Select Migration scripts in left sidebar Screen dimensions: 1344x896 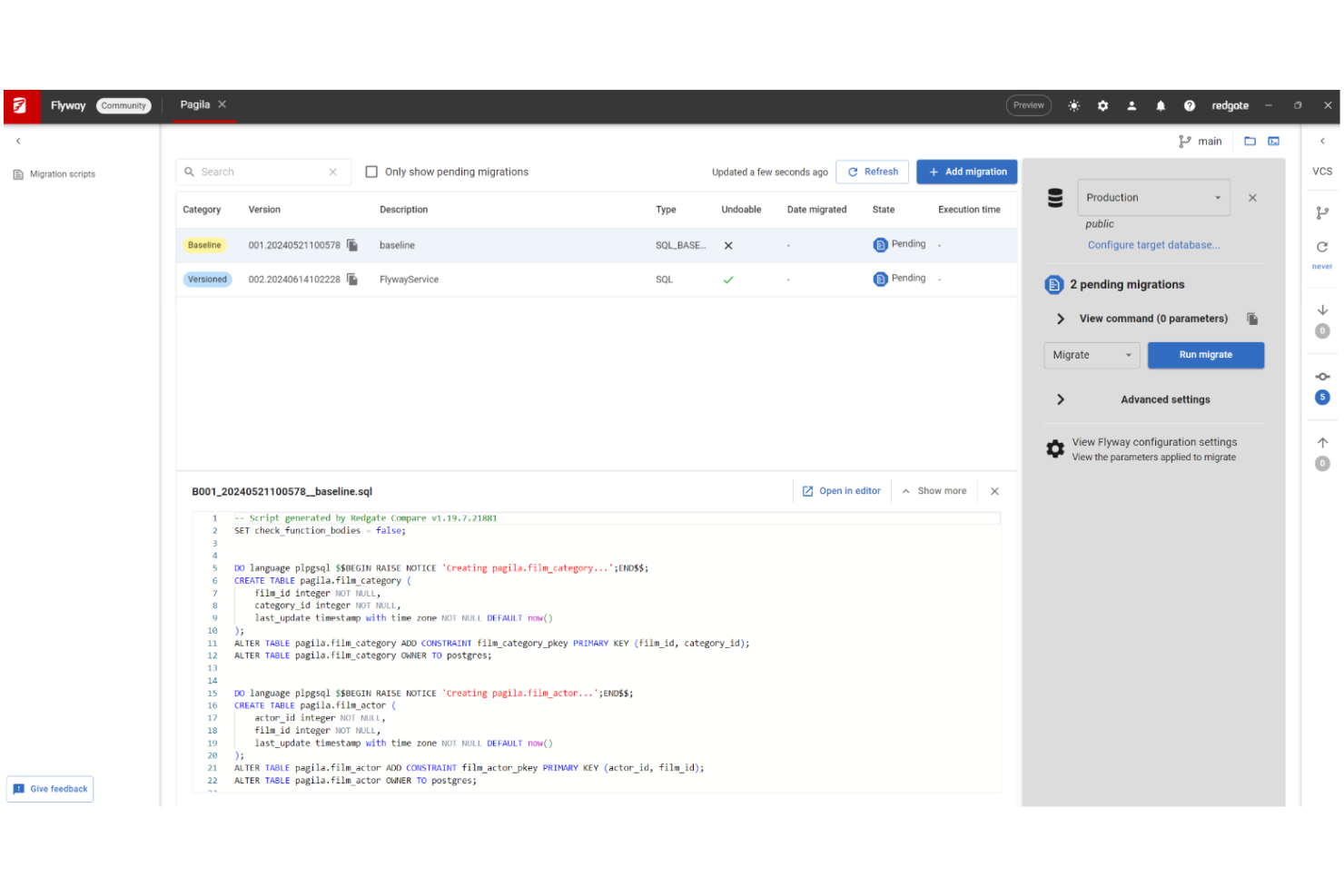(62, 173)
